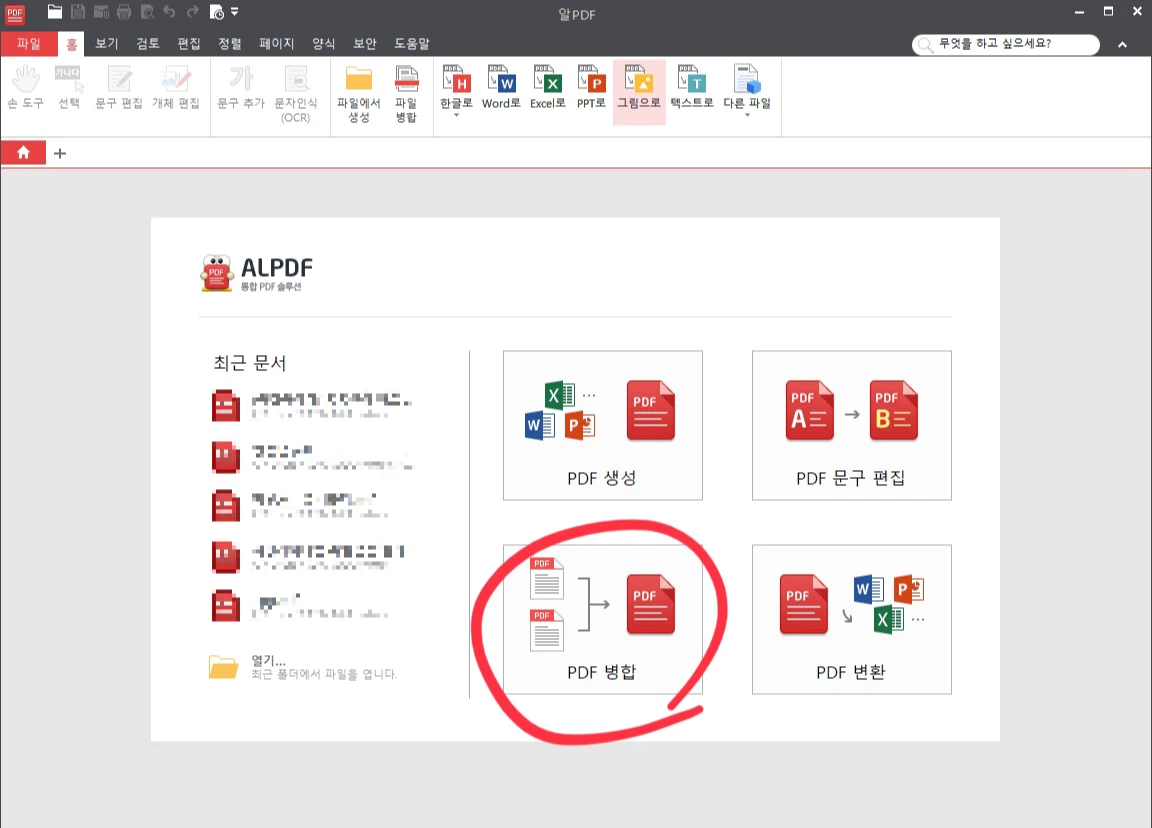1152x828 pixels.
Task: Open the 도움말 ribbon tab
Action: point(411,44)
